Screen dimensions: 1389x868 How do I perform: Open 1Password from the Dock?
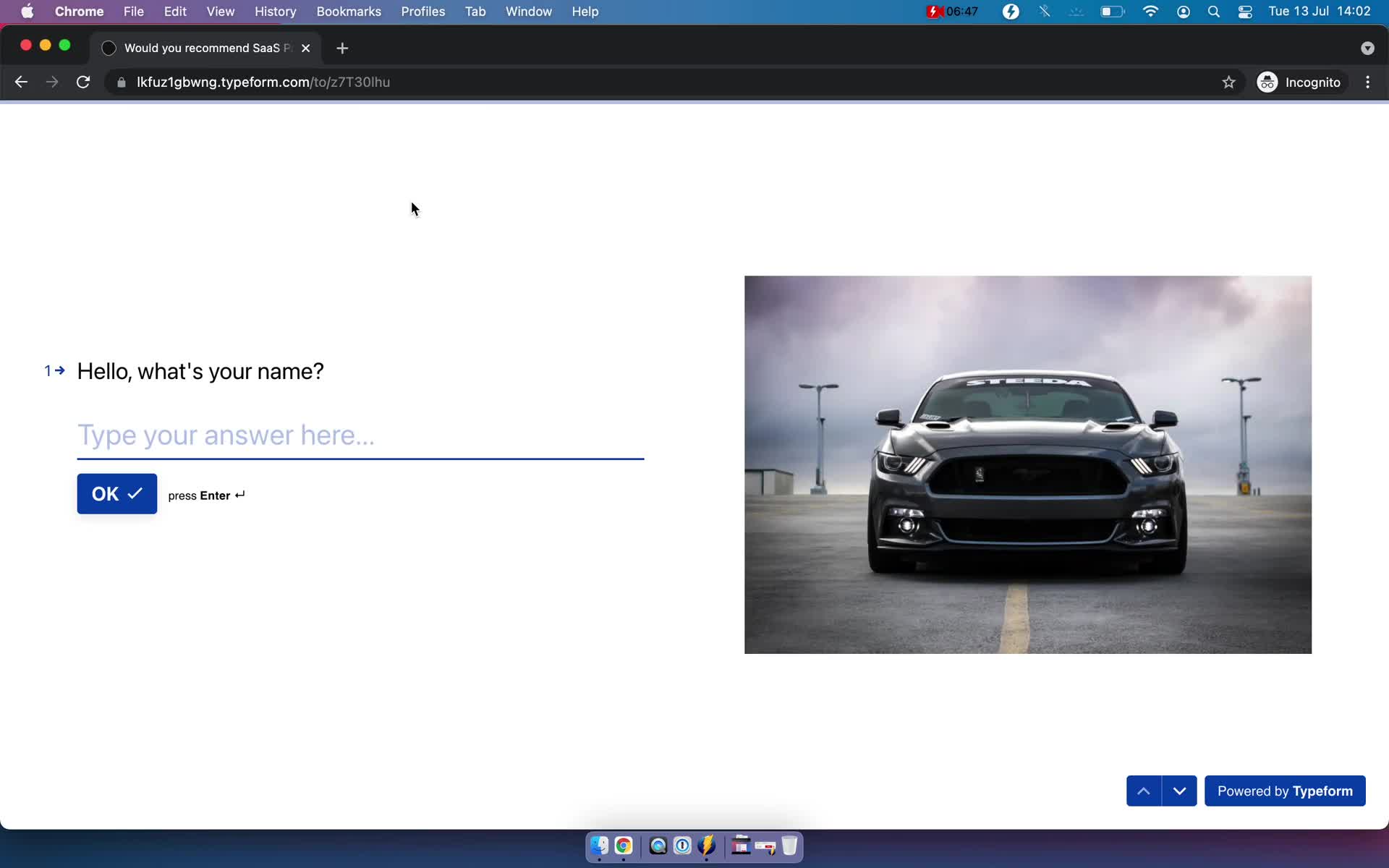pyautogui.click(x=682, y=845)
